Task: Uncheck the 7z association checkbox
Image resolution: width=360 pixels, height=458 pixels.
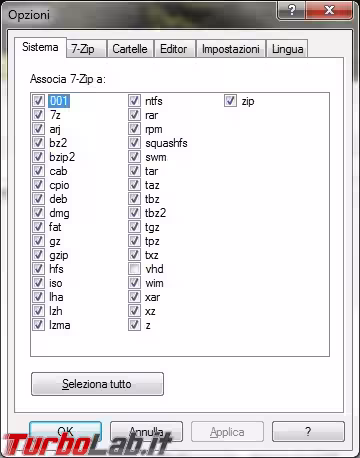Action: coord(38,115)
